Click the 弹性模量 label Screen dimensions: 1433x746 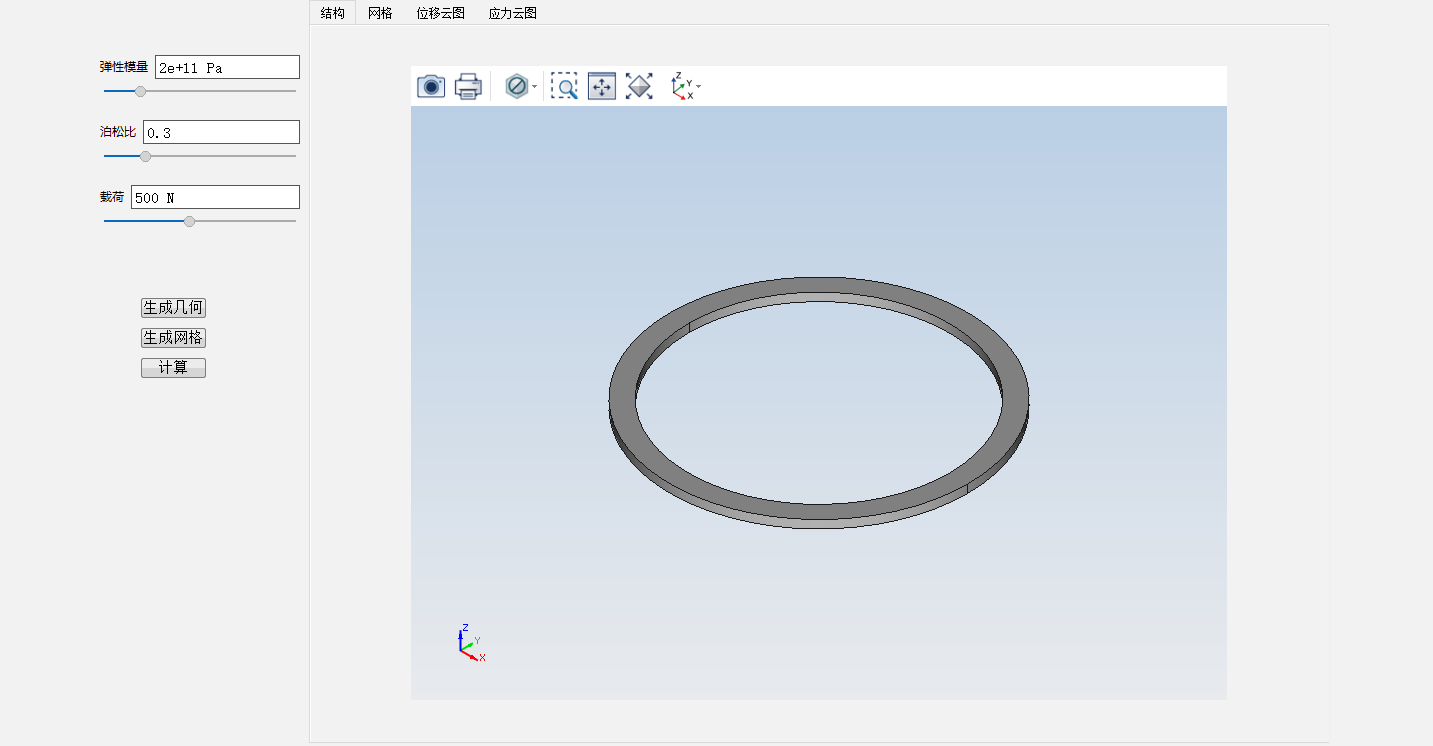coord(124,67)
